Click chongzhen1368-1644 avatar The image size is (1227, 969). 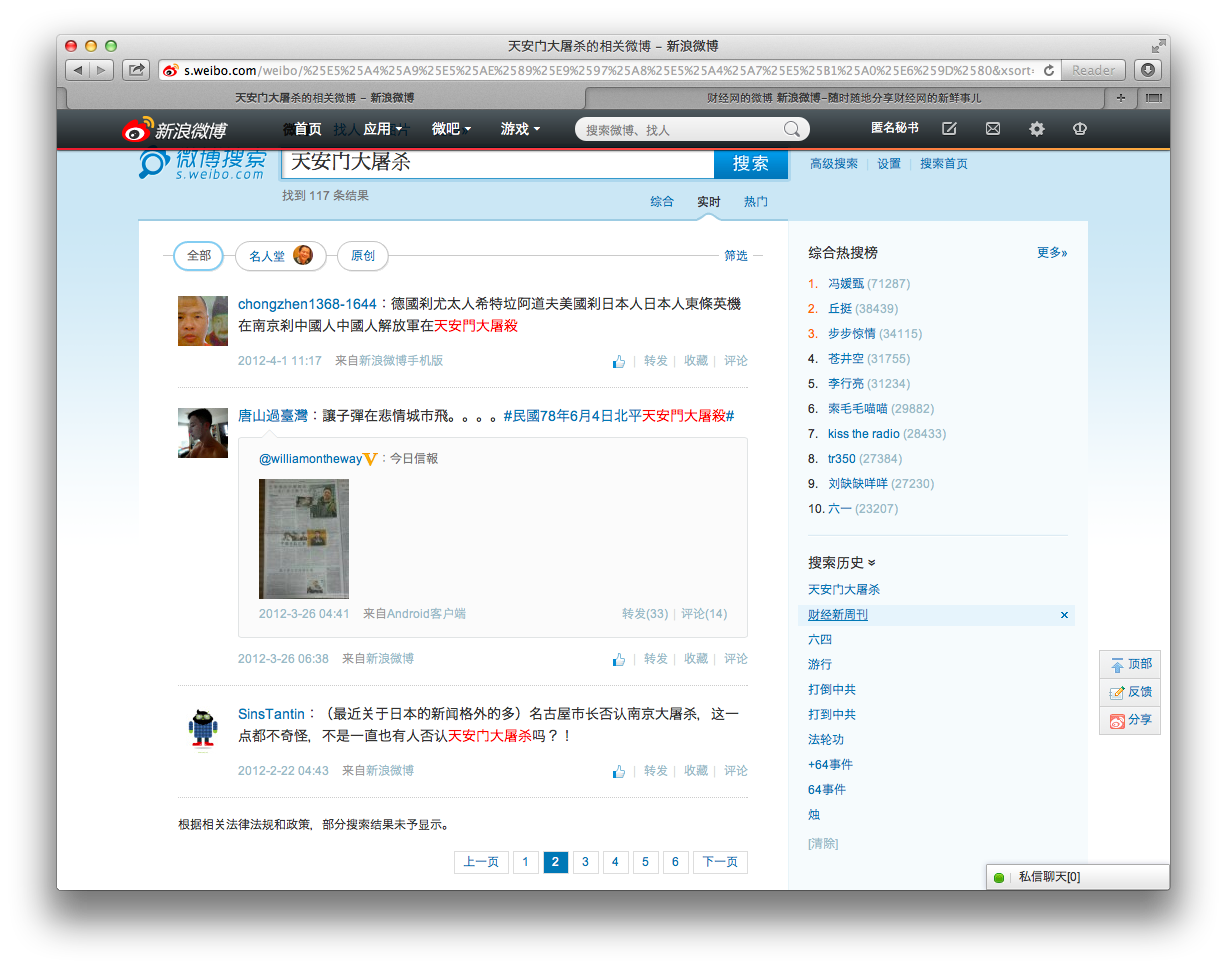tap(203, 321)
